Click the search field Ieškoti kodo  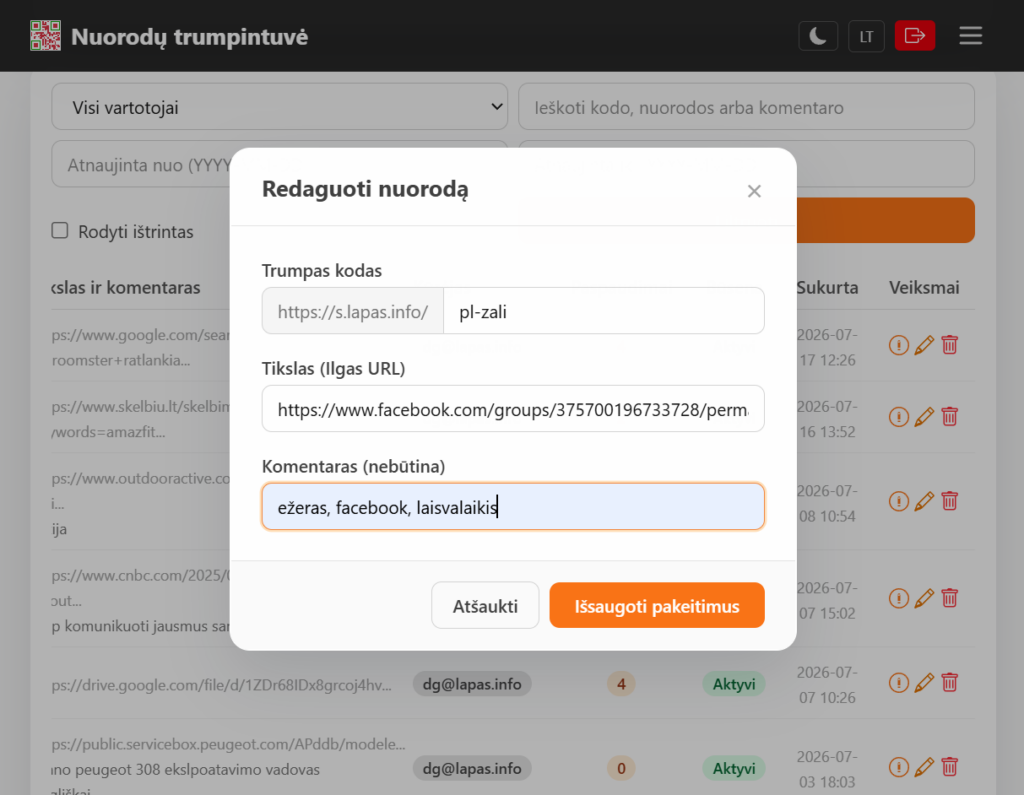(x=746, y=106)
